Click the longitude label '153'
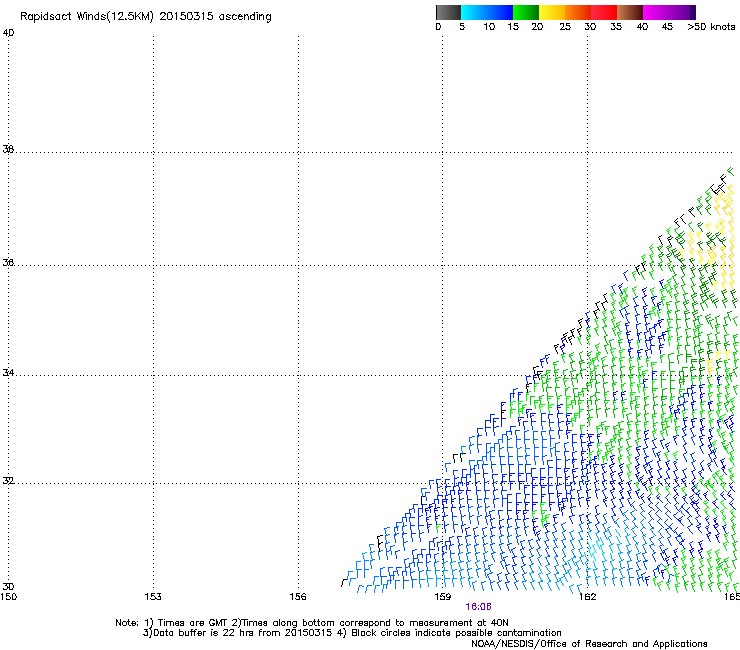This screenshot has width=740, height=650. click(153, 597)
